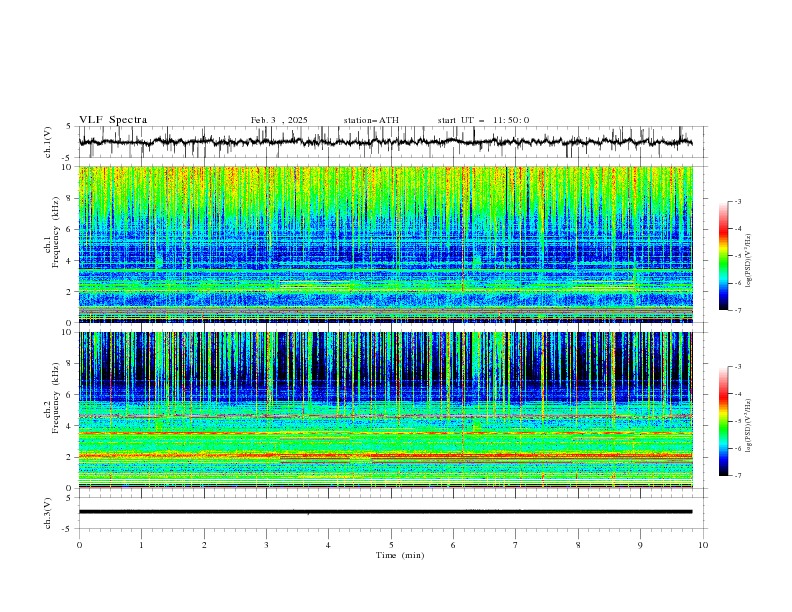Viewport: 792px width, 612px height.
Task: Click time axis tick label '9'
Action: click(x=640, y=545)
